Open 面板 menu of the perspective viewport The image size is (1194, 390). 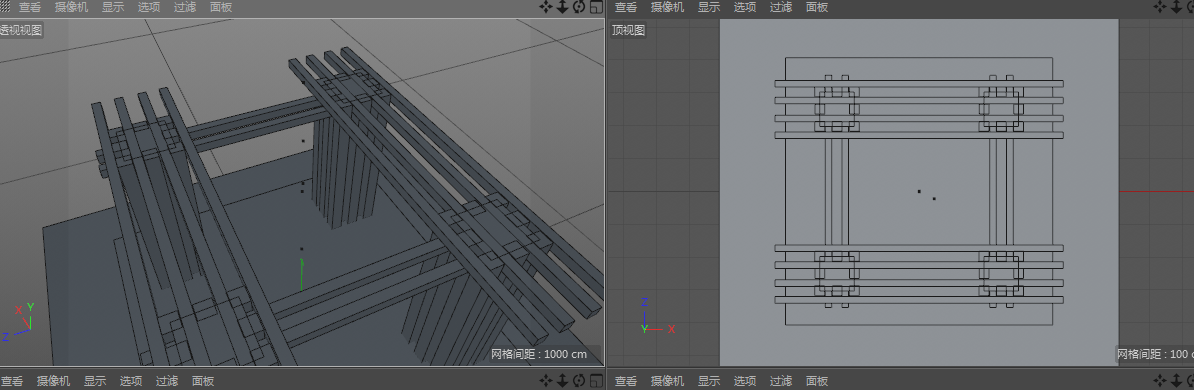pyautogui.click(x=220, y=8)
